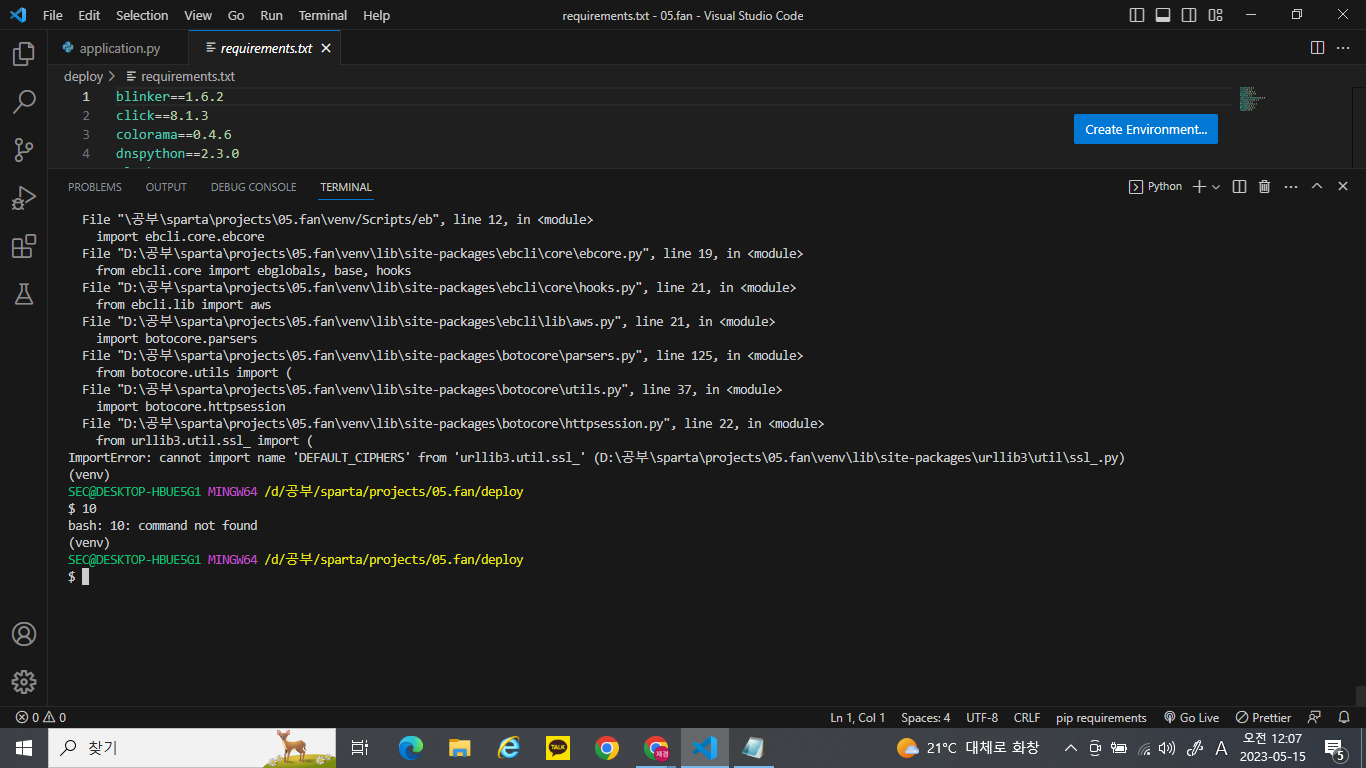Screen dimensions: 1366x768
Task: Open terminal launch profile dropdown arrow
Action: click(x=1216, y=187)
